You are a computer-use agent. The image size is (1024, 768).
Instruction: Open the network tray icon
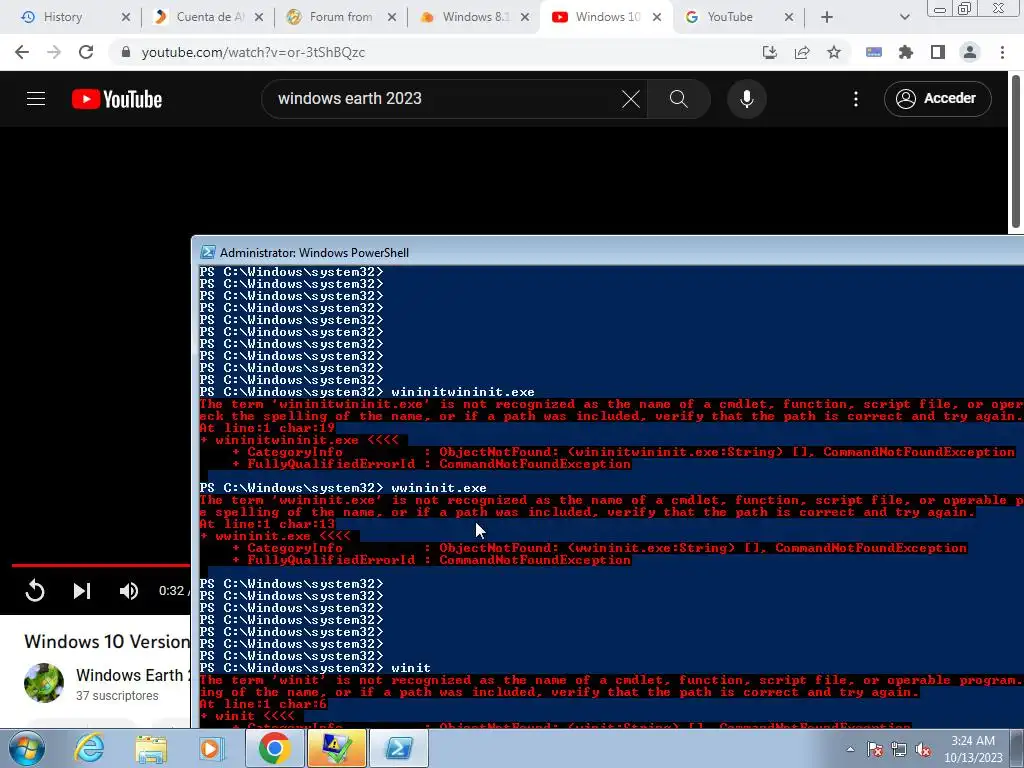pyautogui.click(x=899, y=749)
